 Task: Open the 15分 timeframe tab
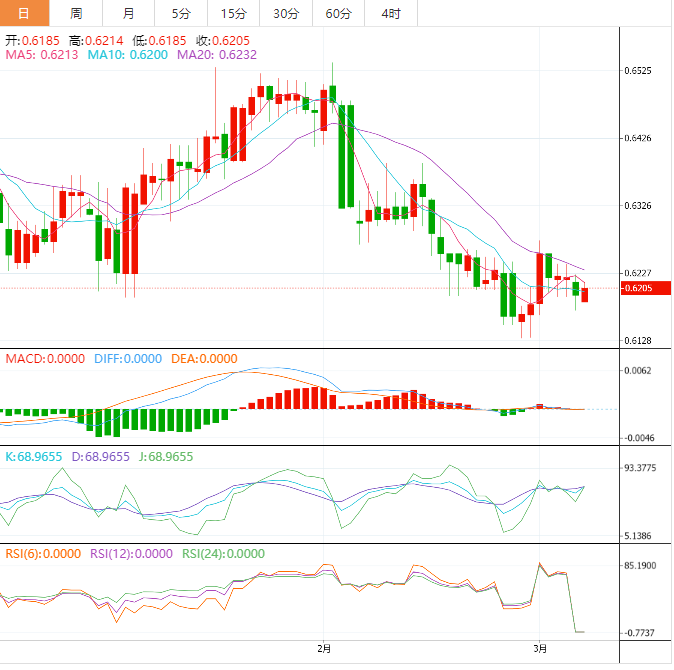tap(233, 13)
